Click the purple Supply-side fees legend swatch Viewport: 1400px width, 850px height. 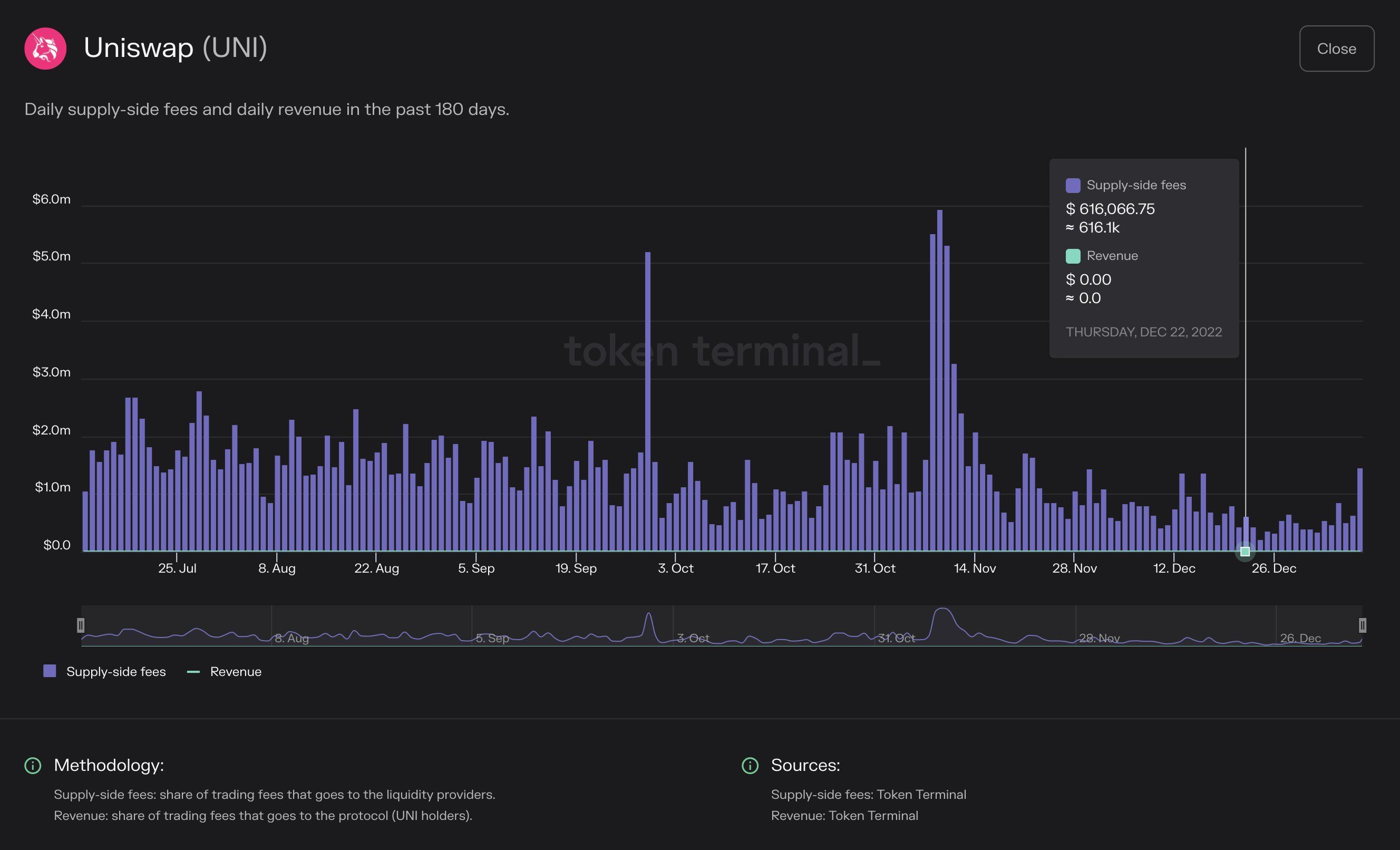[x=50, y=671]
